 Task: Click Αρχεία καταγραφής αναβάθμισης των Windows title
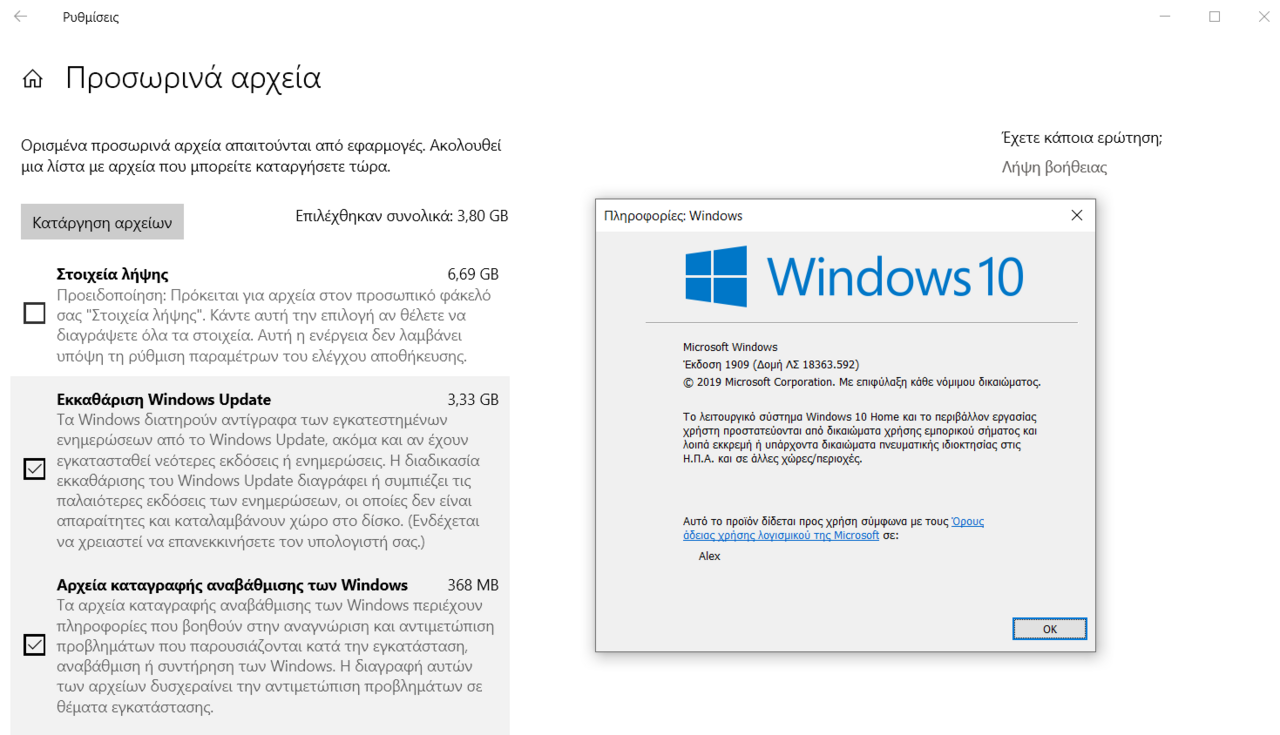pyautogui.click(x=232, y=585)
